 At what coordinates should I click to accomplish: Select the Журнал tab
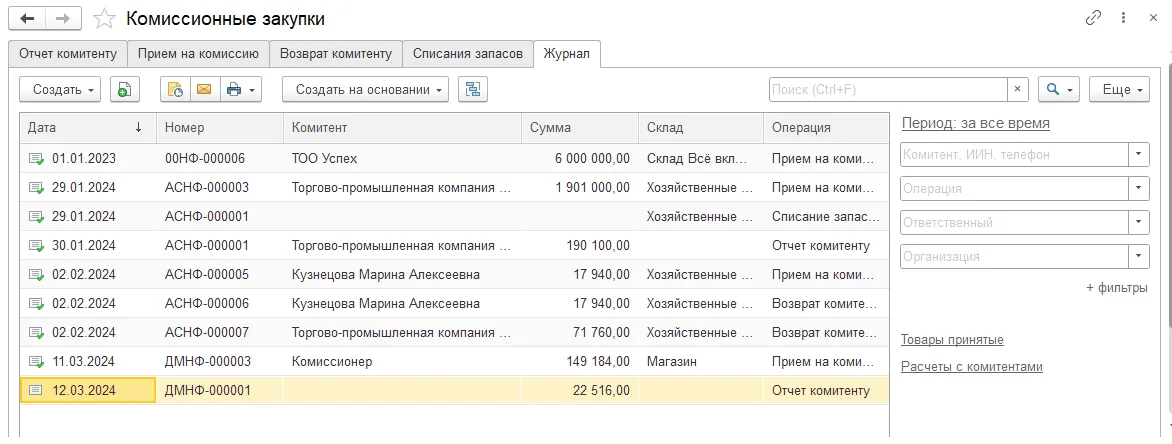coord(567,54)
